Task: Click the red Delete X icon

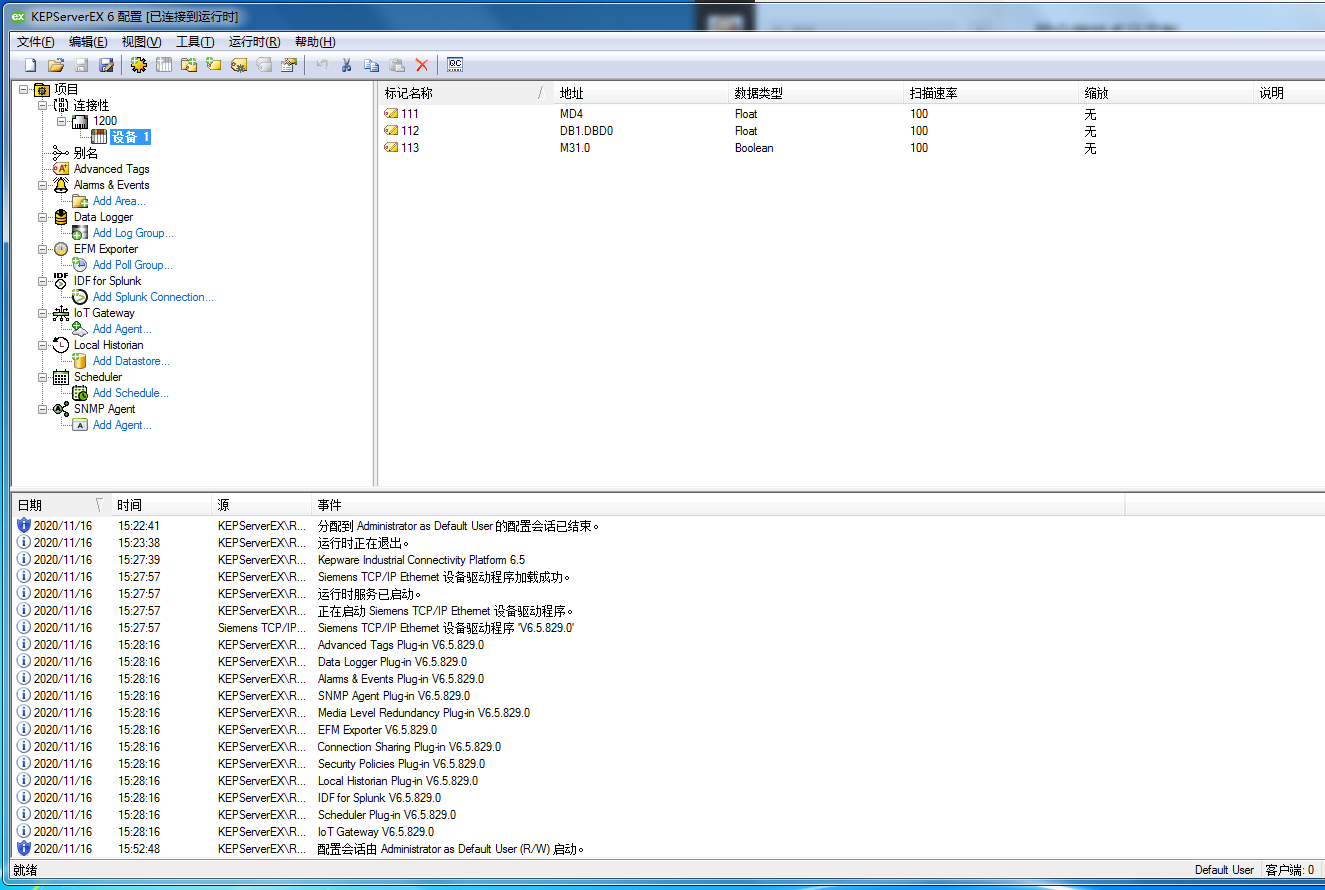Action: [422, 65]
